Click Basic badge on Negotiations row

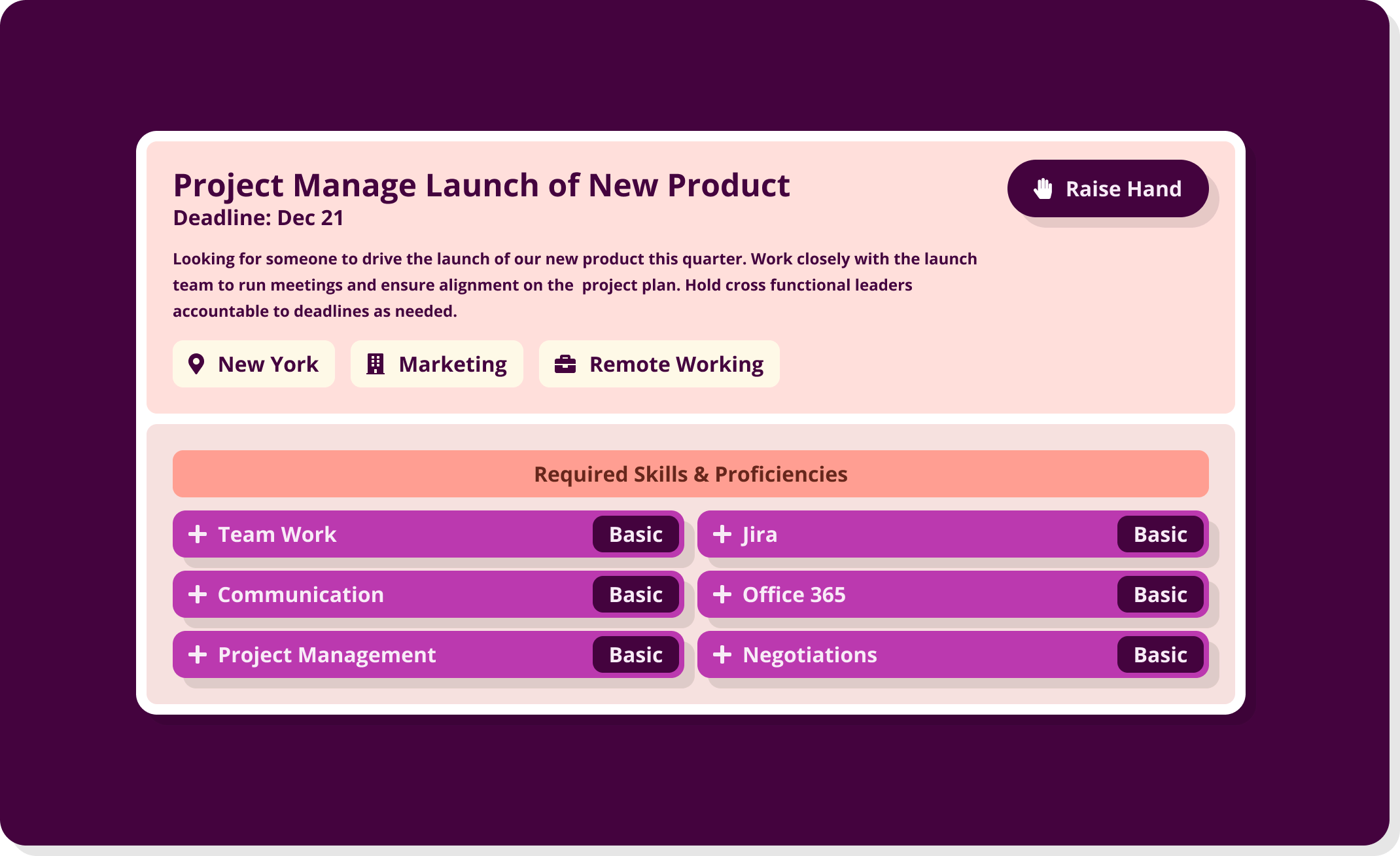(1160, 654)
